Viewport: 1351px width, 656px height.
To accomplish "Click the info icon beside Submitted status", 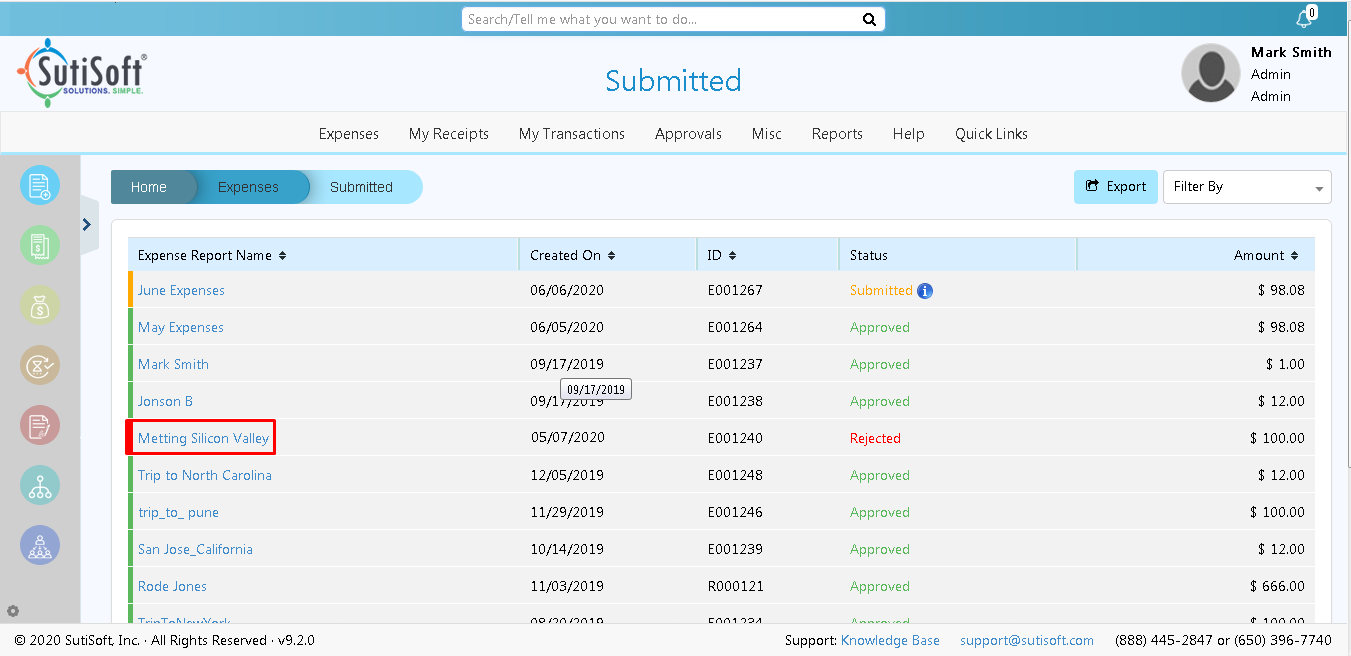I will tap(925, 291).
